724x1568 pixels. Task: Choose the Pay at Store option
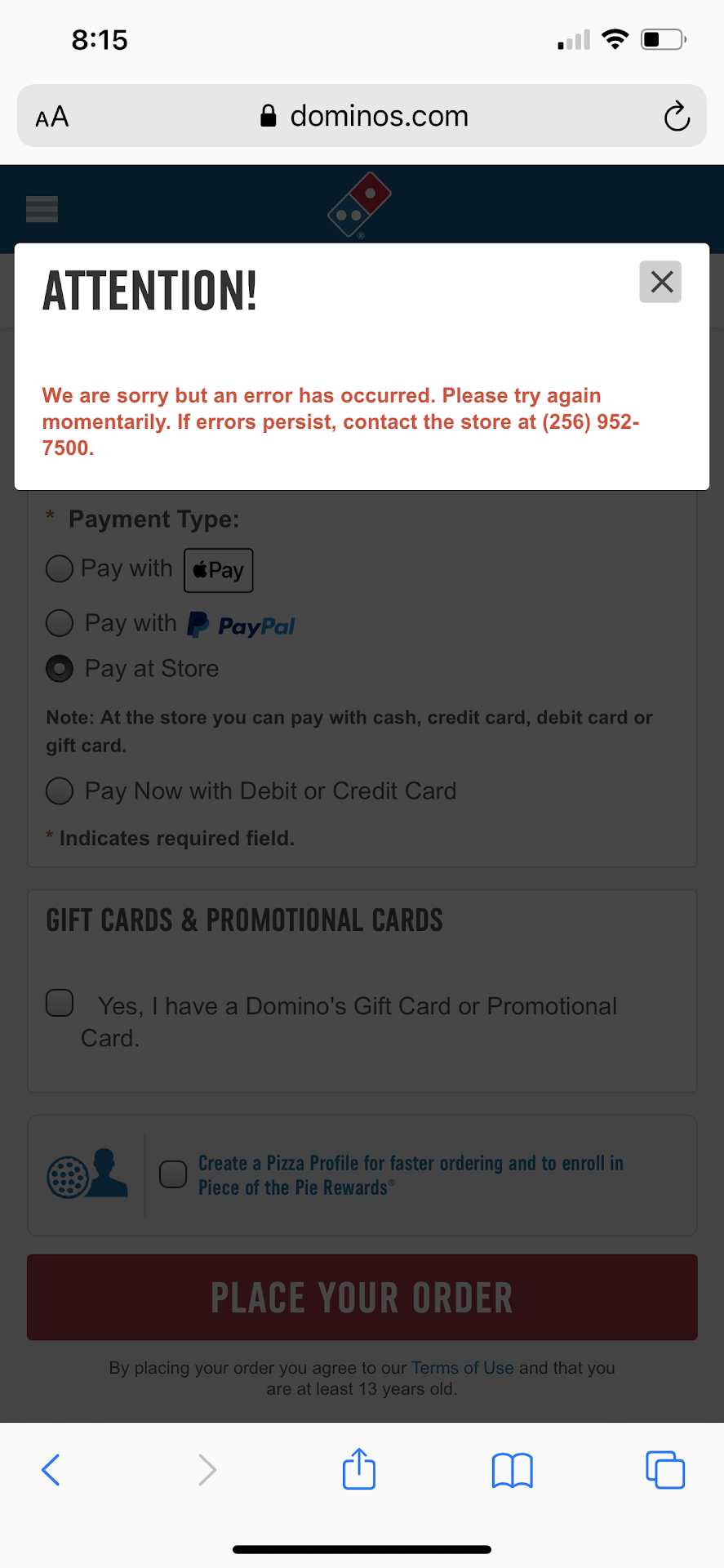coord(60,669)
